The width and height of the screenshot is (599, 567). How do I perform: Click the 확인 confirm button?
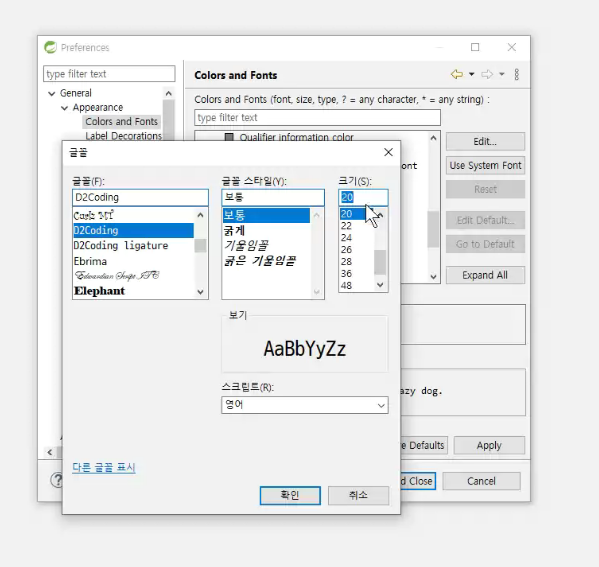(x=290, y=496)
